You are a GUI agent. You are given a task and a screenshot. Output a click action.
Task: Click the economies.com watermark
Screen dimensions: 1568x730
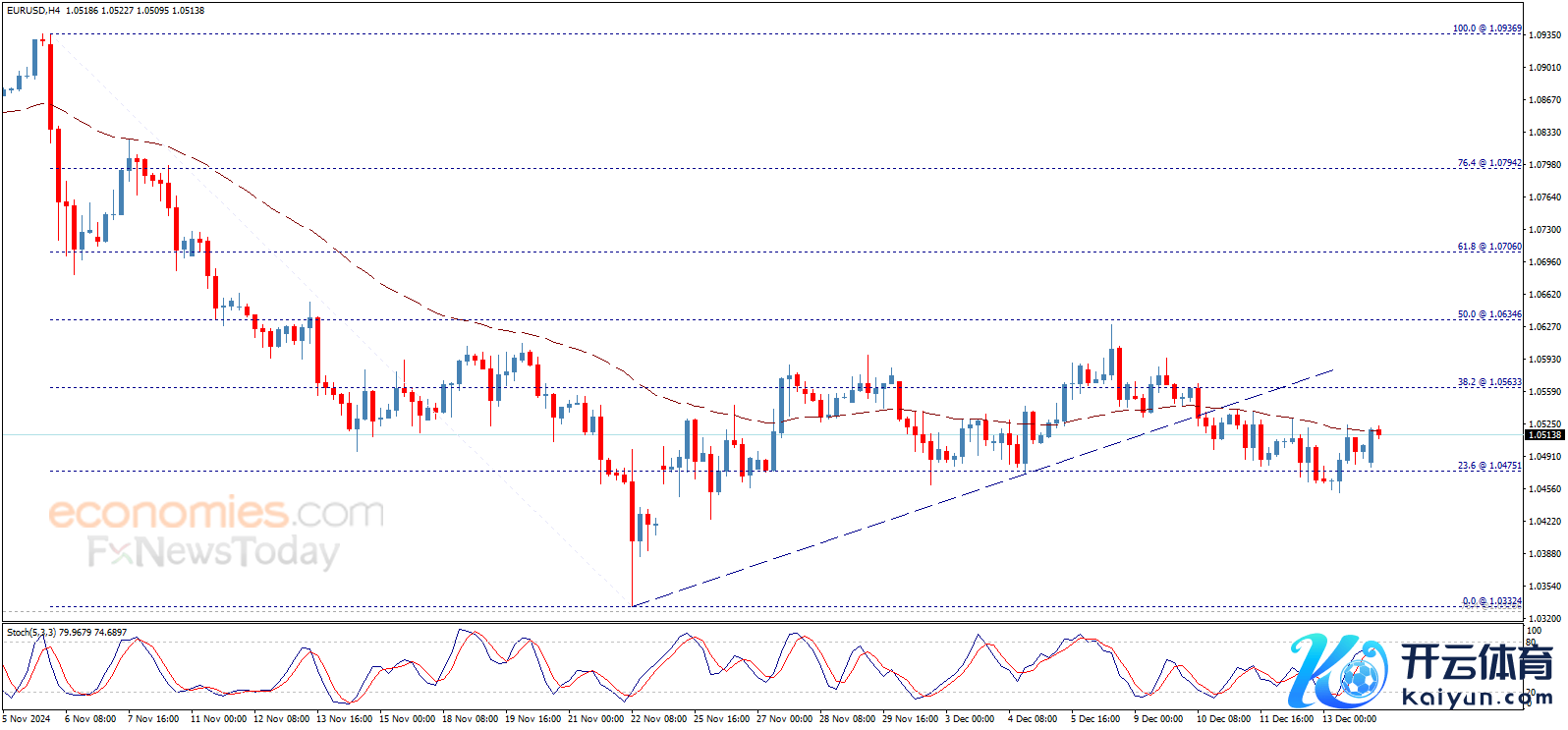coord(216,513)
